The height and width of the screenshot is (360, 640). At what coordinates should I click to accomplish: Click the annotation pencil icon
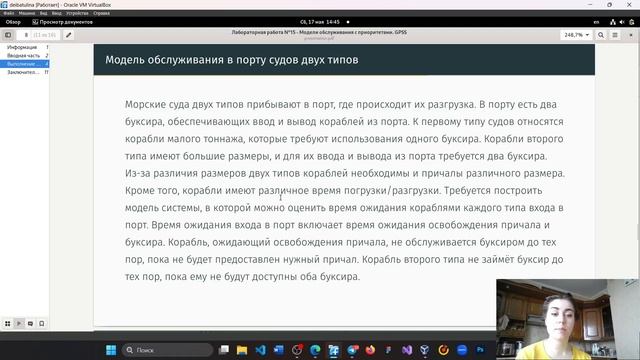[x=69, y=35]
